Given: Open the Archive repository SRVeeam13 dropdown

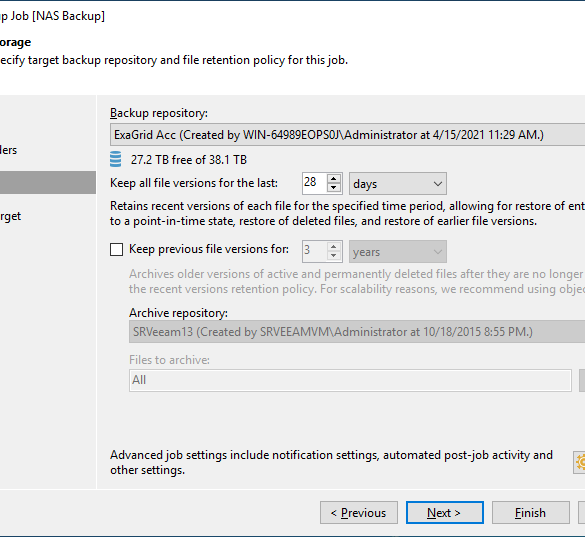Looking at the screenshot, I should [x=357, y=331].
